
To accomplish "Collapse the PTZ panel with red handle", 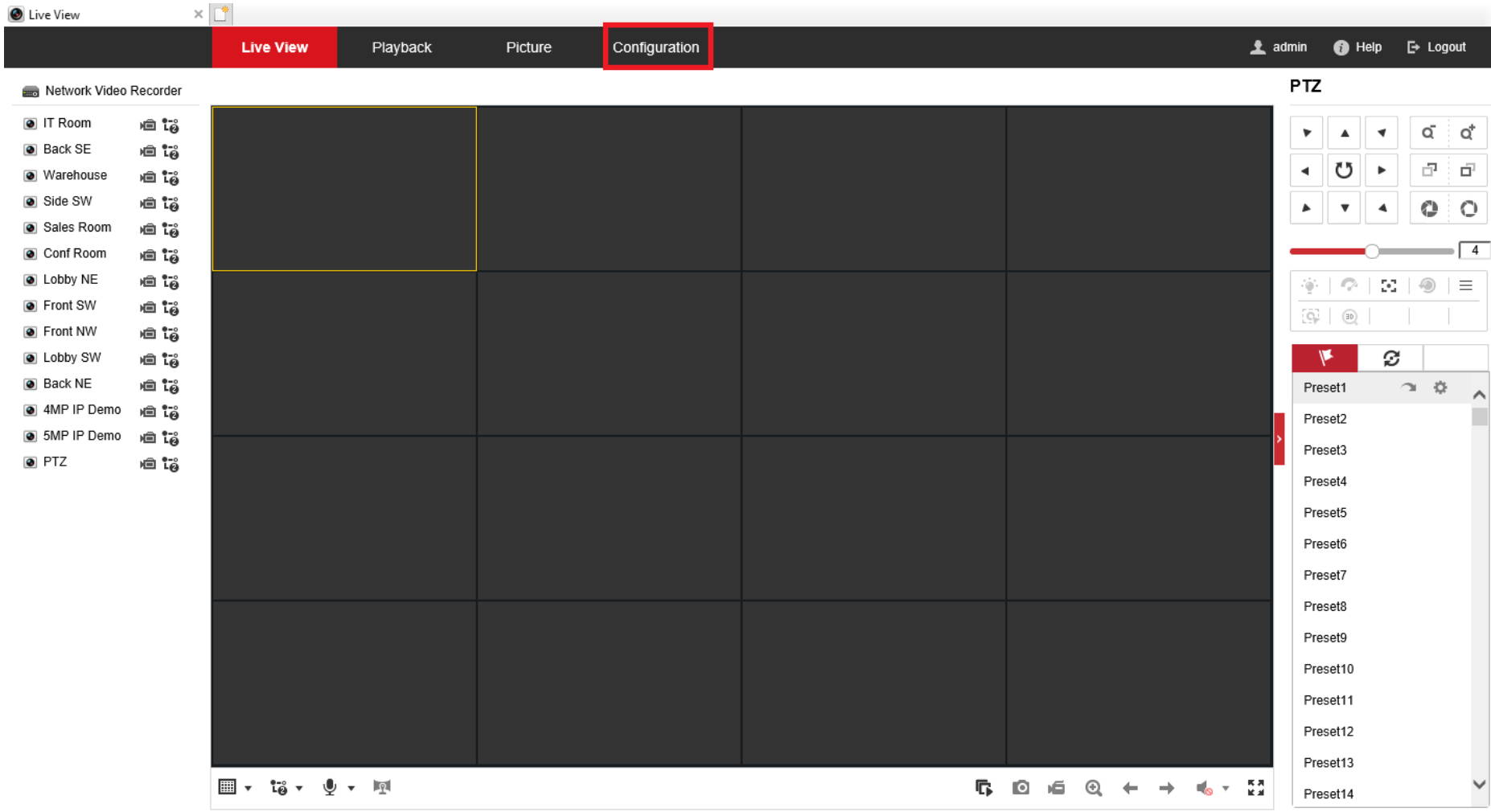I will click(x=1279, y=439).
